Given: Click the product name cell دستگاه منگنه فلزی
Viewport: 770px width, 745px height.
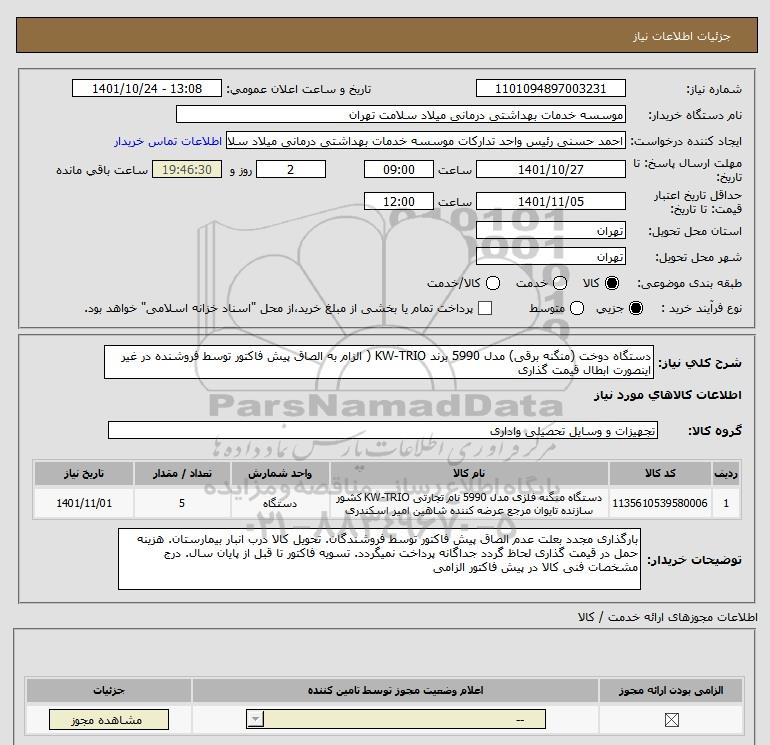Looking at the screenshot, I should point(469,503).
